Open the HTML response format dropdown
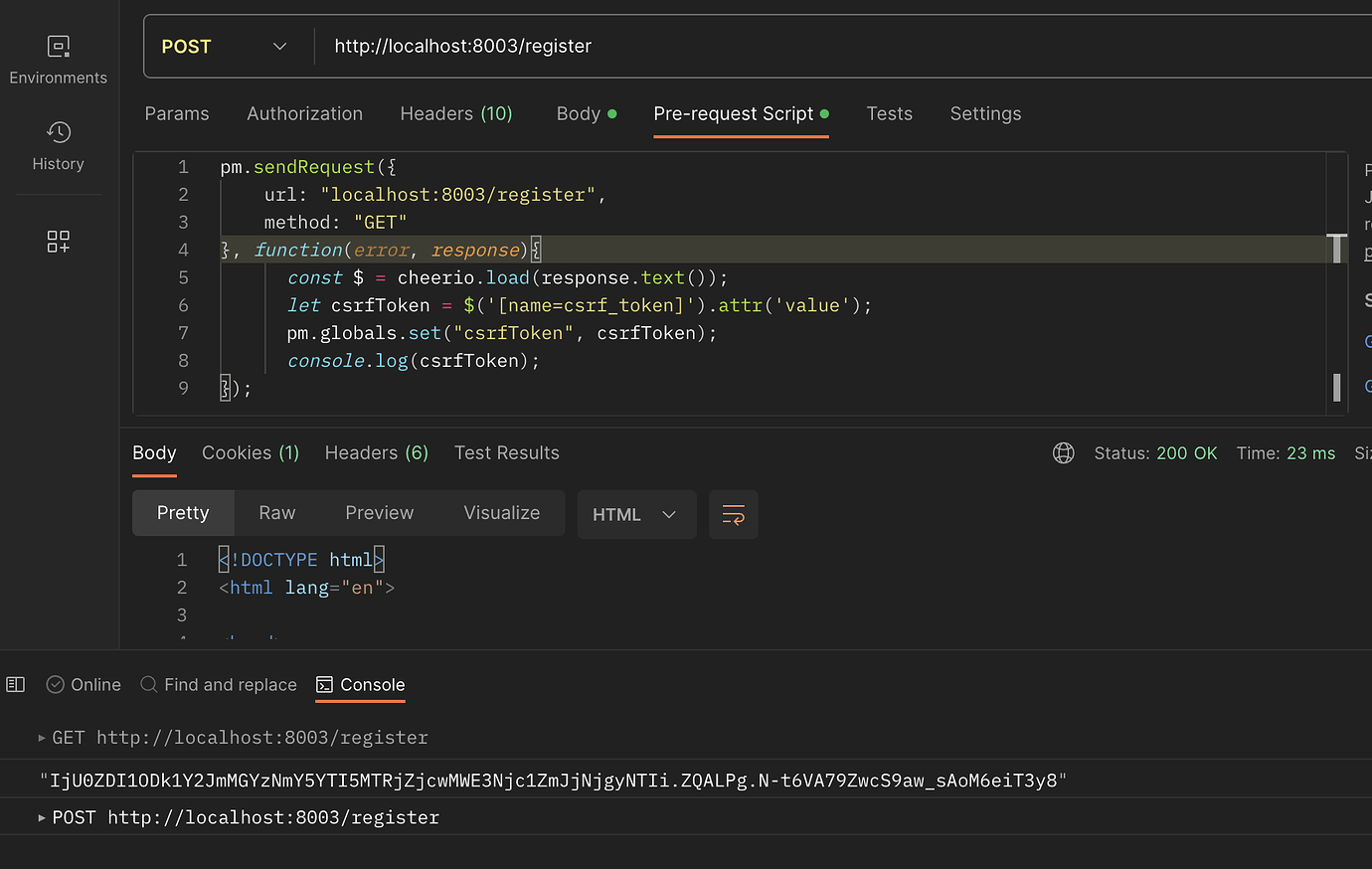1372x869 pixels. coord(636,514)
